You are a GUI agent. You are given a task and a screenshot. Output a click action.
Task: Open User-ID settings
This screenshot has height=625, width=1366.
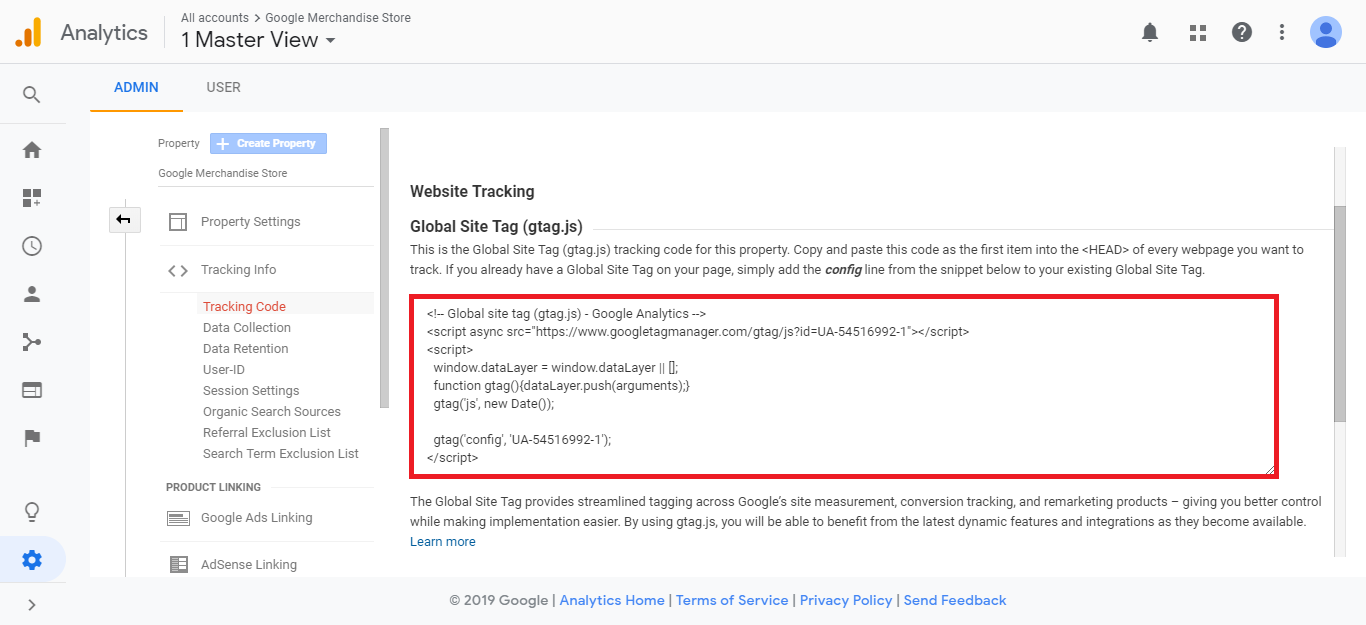[224, 370]
